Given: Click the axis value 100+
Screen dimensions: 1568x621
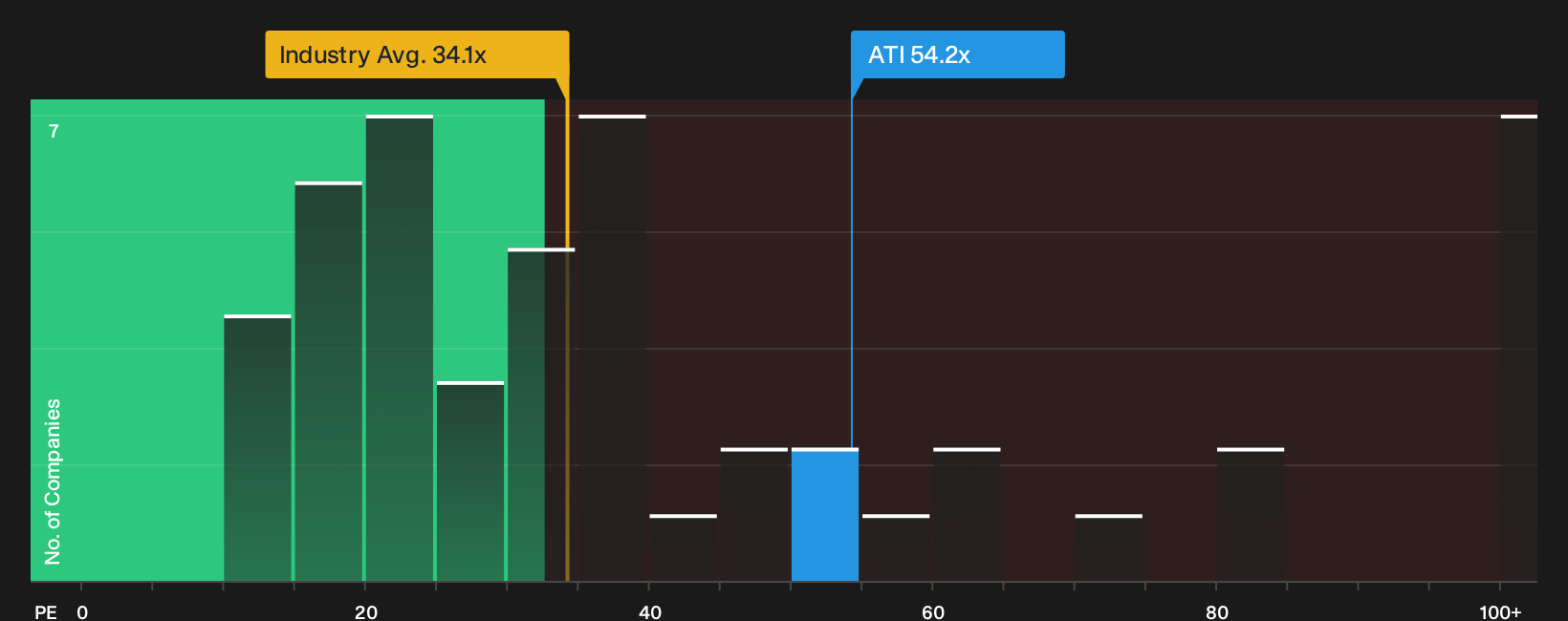Looking at the screenshot, I should [1500, 611].
